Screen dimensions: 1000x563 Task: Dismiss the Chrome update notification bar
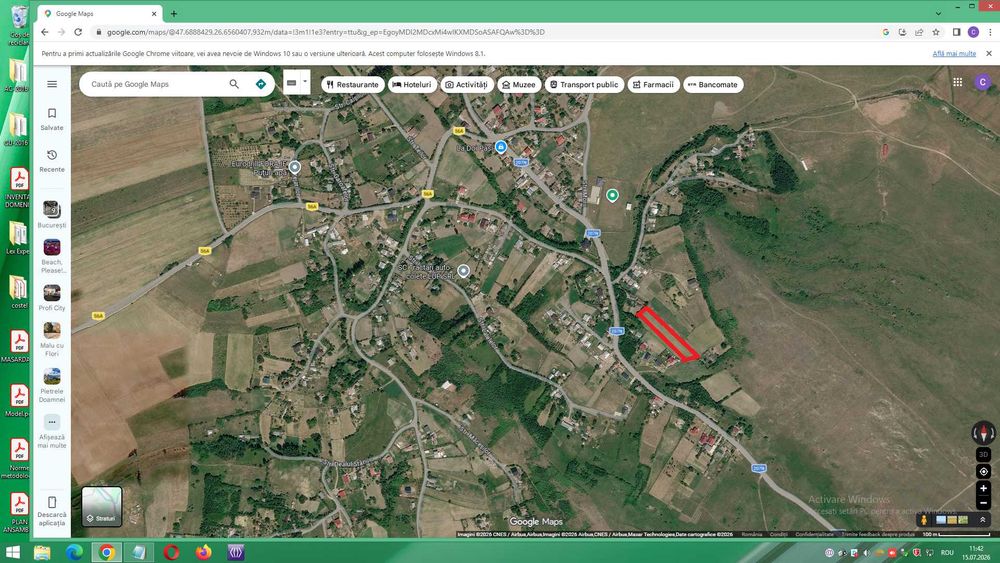(x=989, y=54)
